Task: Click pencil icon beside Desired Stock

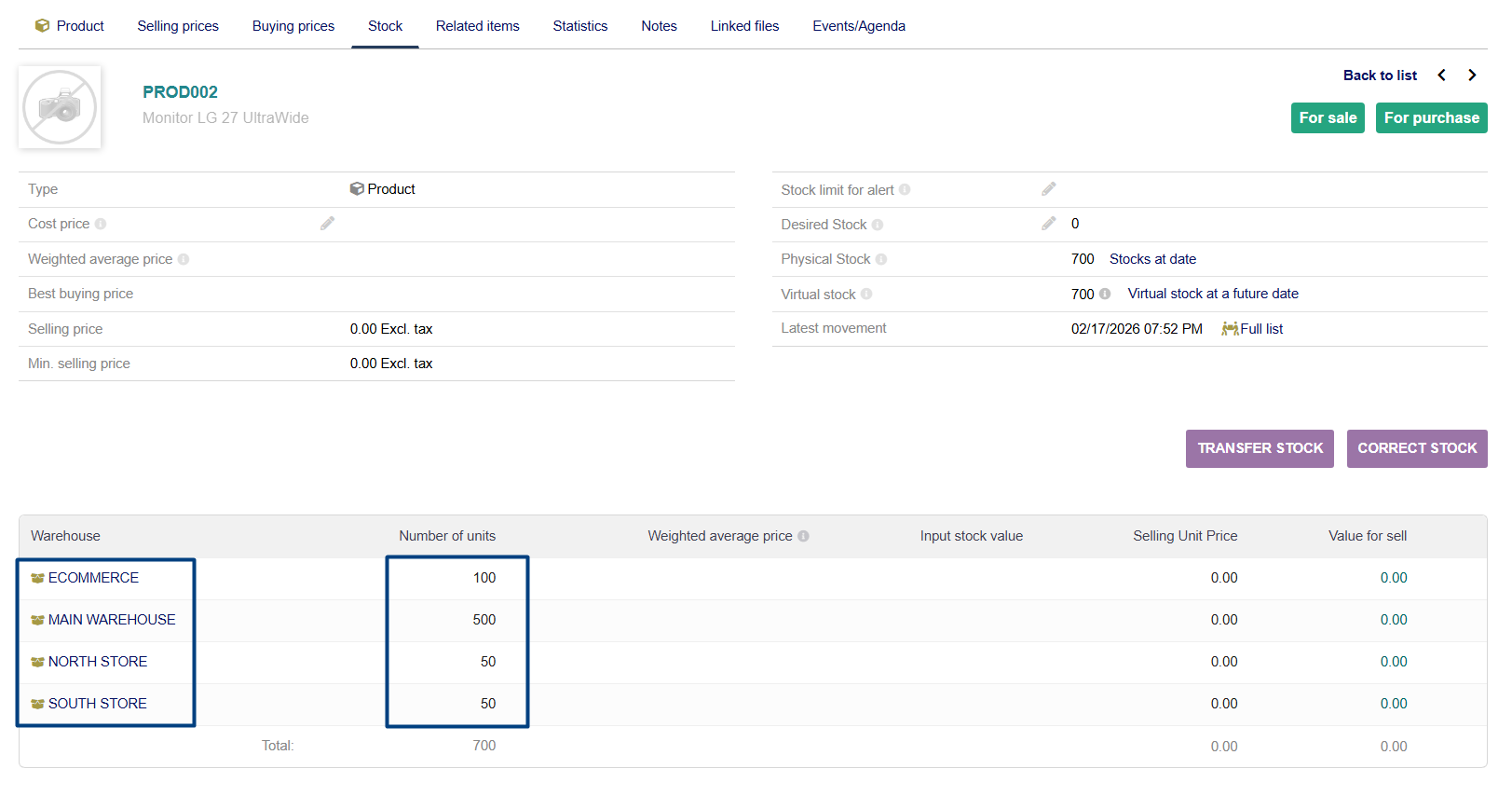Action: point(1048,224)
